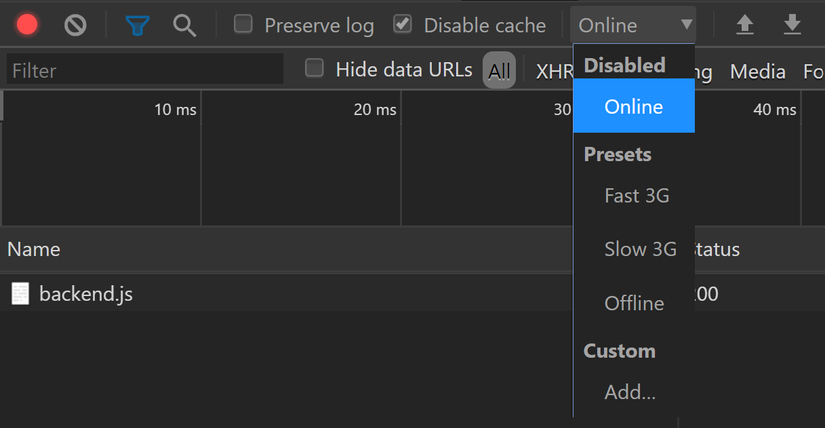This screenshot has height=428, width=825.
Task: Toggle the filter funnel icon
Action: tap(137, 25)
